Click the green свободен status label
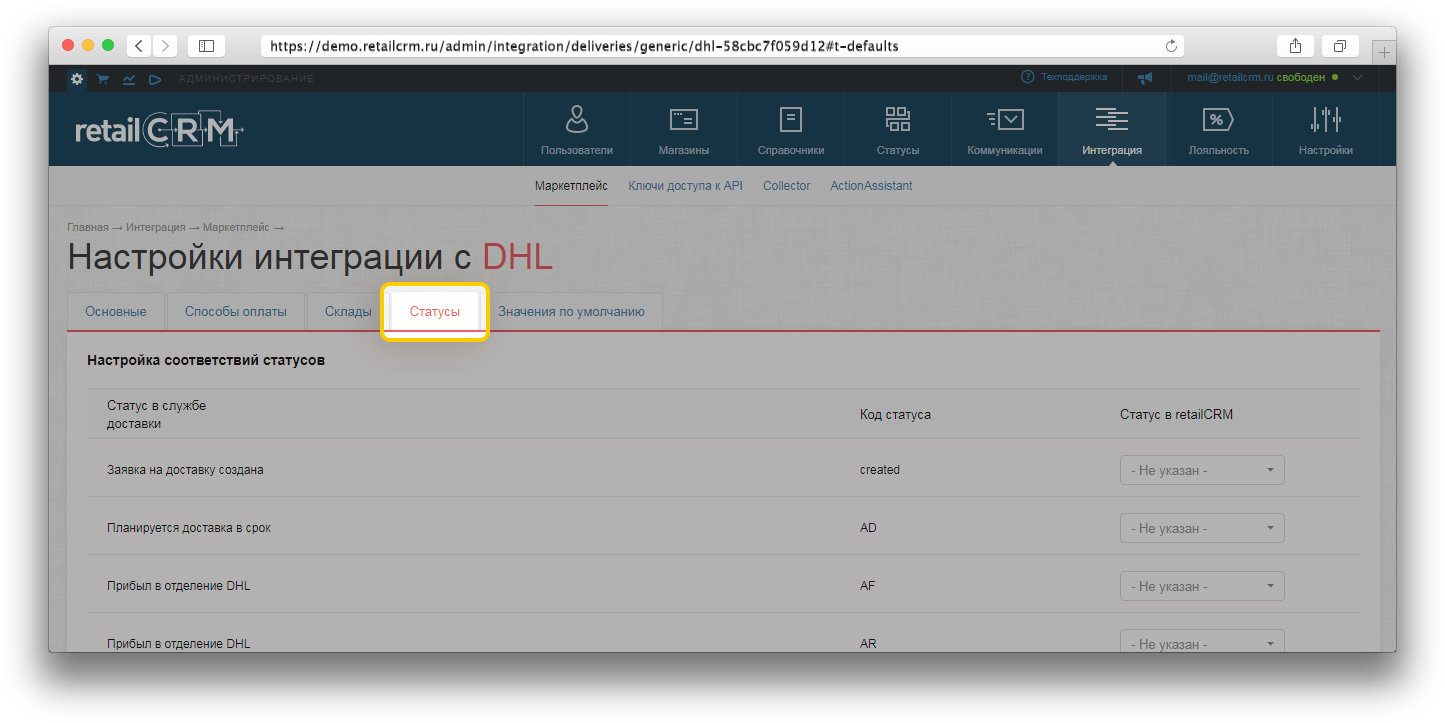This screenshot has width=1445, height=723. coord(1300,77)
